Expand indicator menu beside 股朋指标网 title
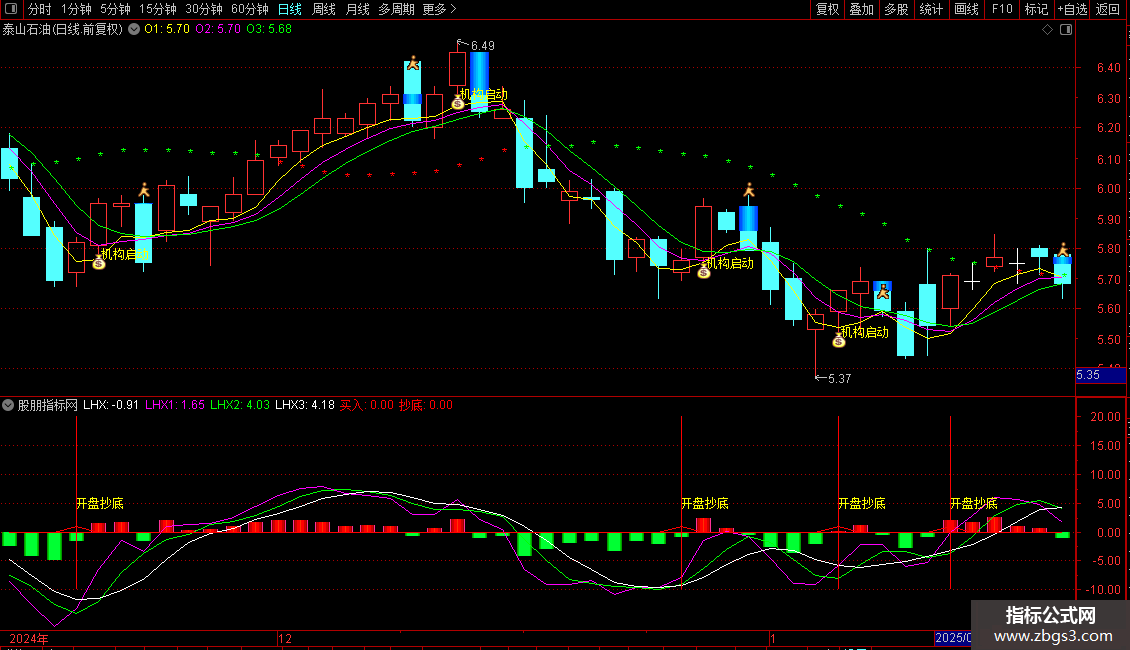Image resolution: width=1130 pixels, height=650 pixels. tap(8, 405)
